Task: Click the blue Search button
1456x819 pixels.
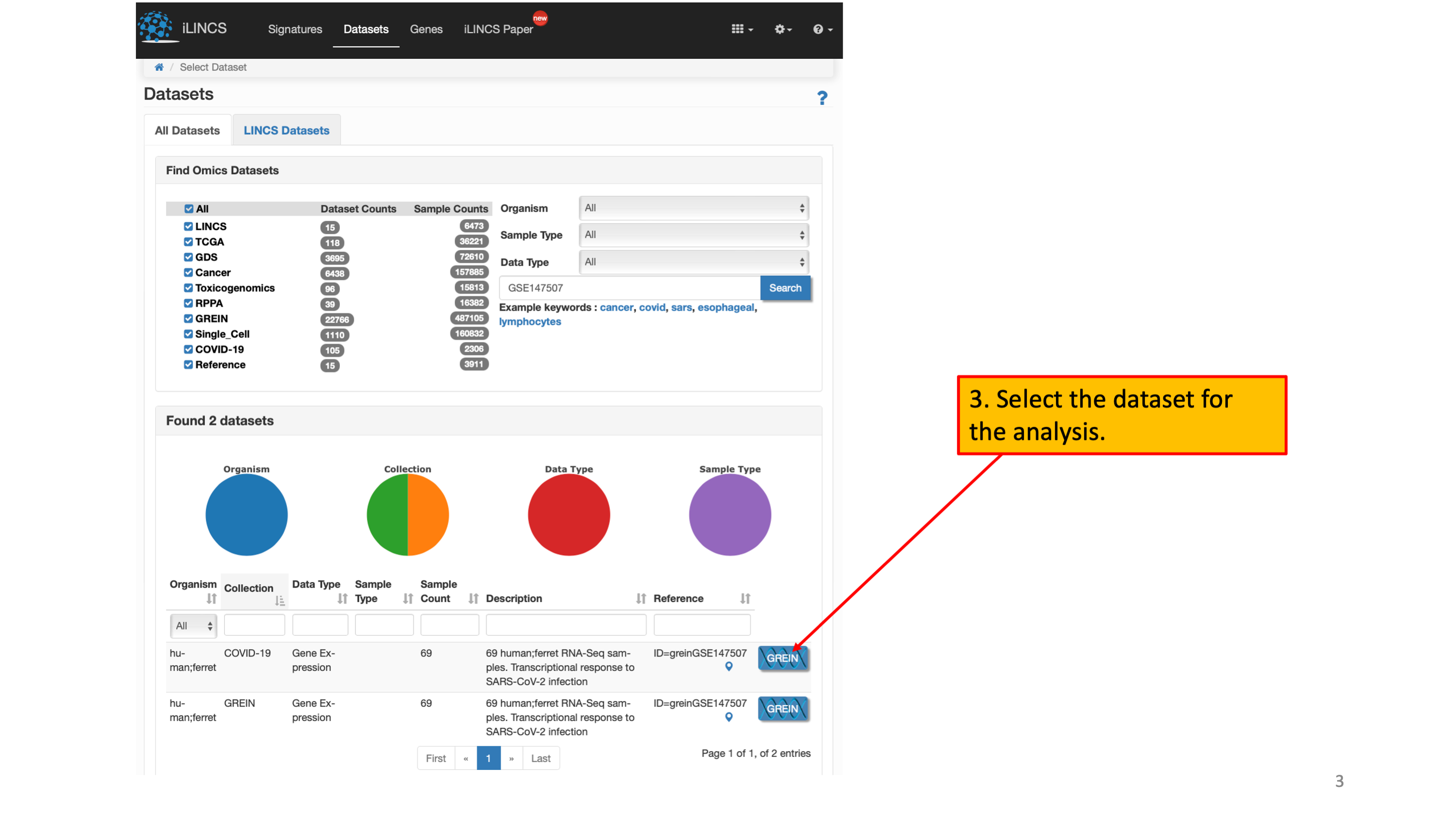Action: coord(785,288)
